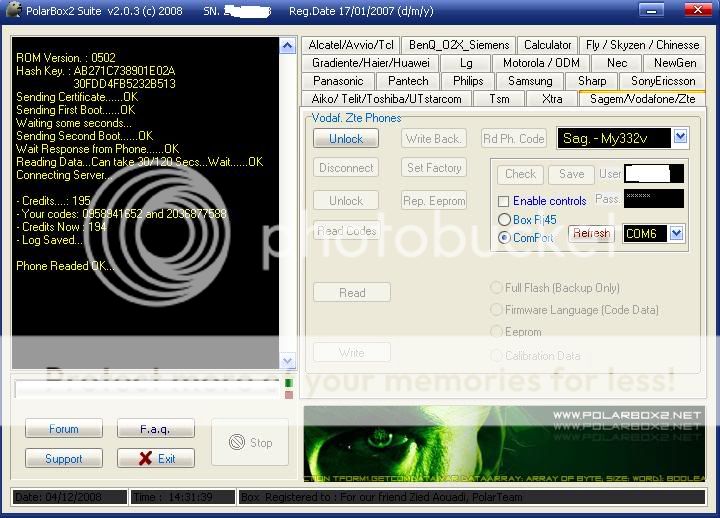Image resolution: width=720 pixels, height=518 pixels.
Task: Open the Calculator tab
Action: tap(547, 45)
